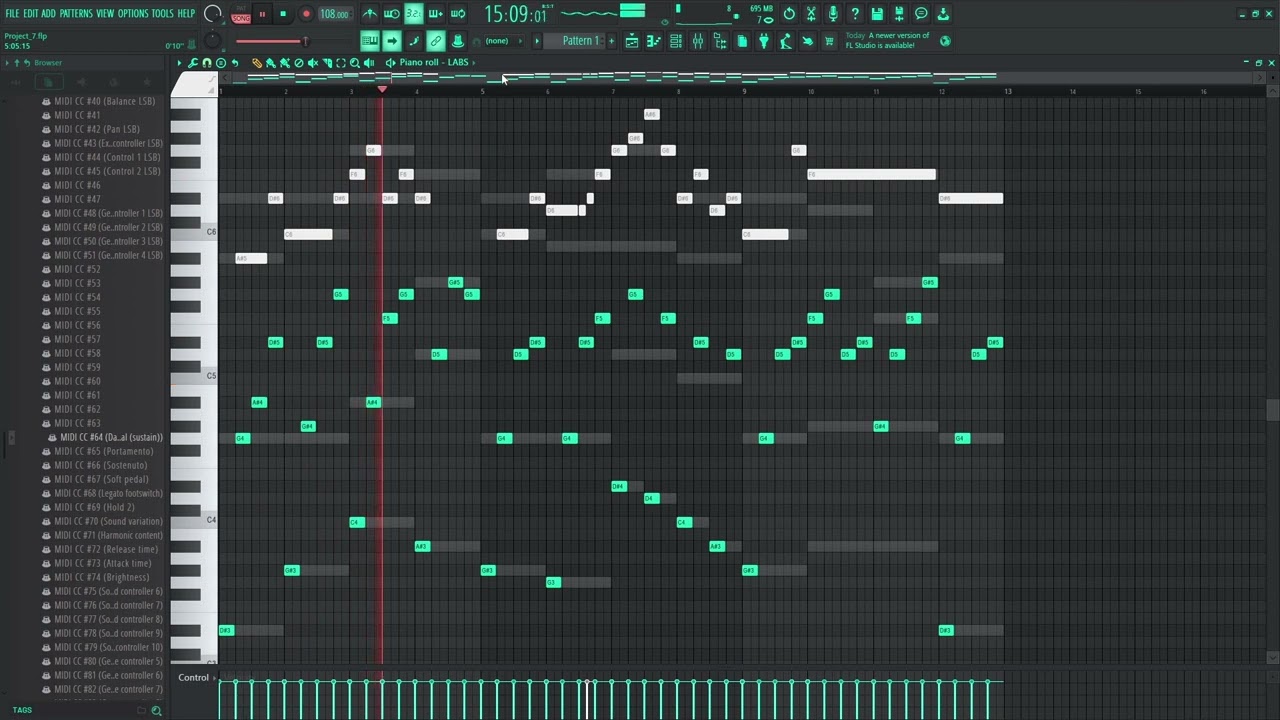Toggle the piano roll snap magnet
The width and height of the screenshot is (1280, 720).
click(207, 63)
